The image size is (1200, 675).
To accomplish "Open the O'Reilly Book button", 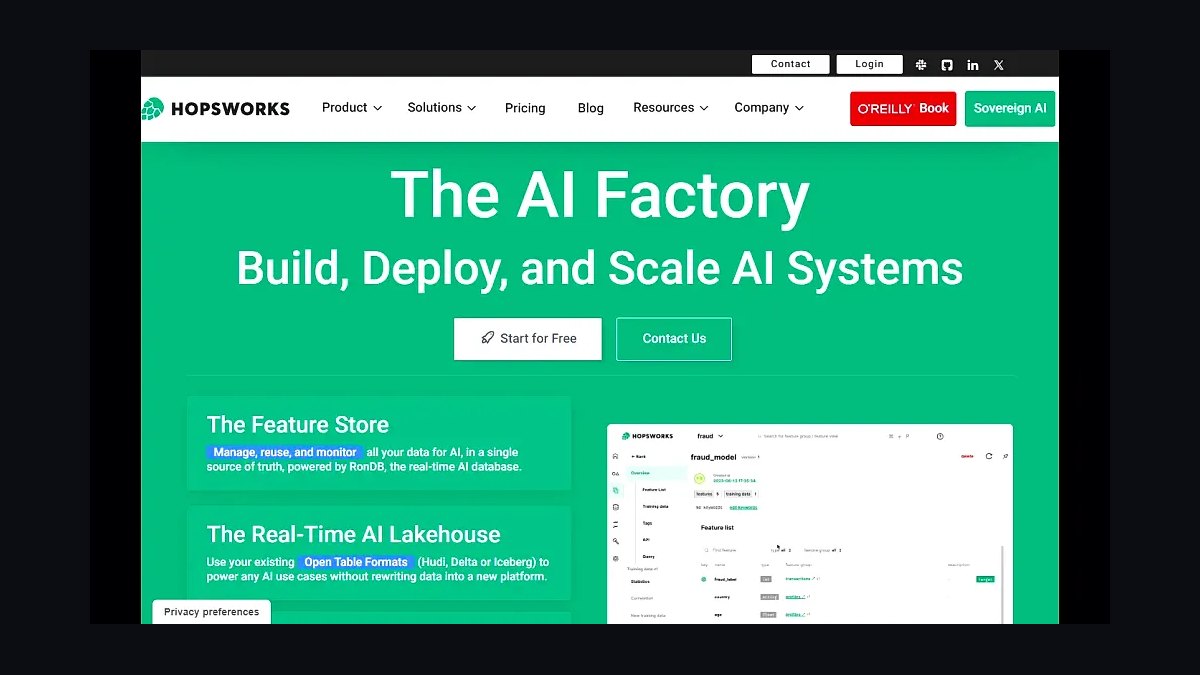I will (903, 109).
